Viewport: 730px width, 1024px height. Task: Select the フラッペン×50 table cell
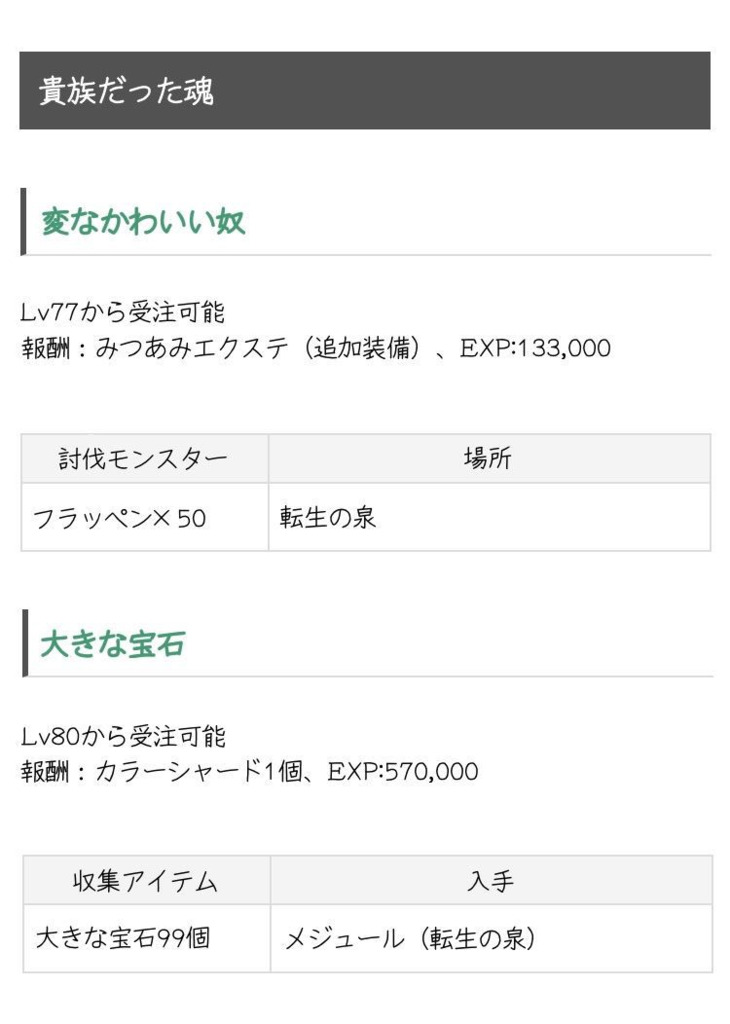point(144,517)
